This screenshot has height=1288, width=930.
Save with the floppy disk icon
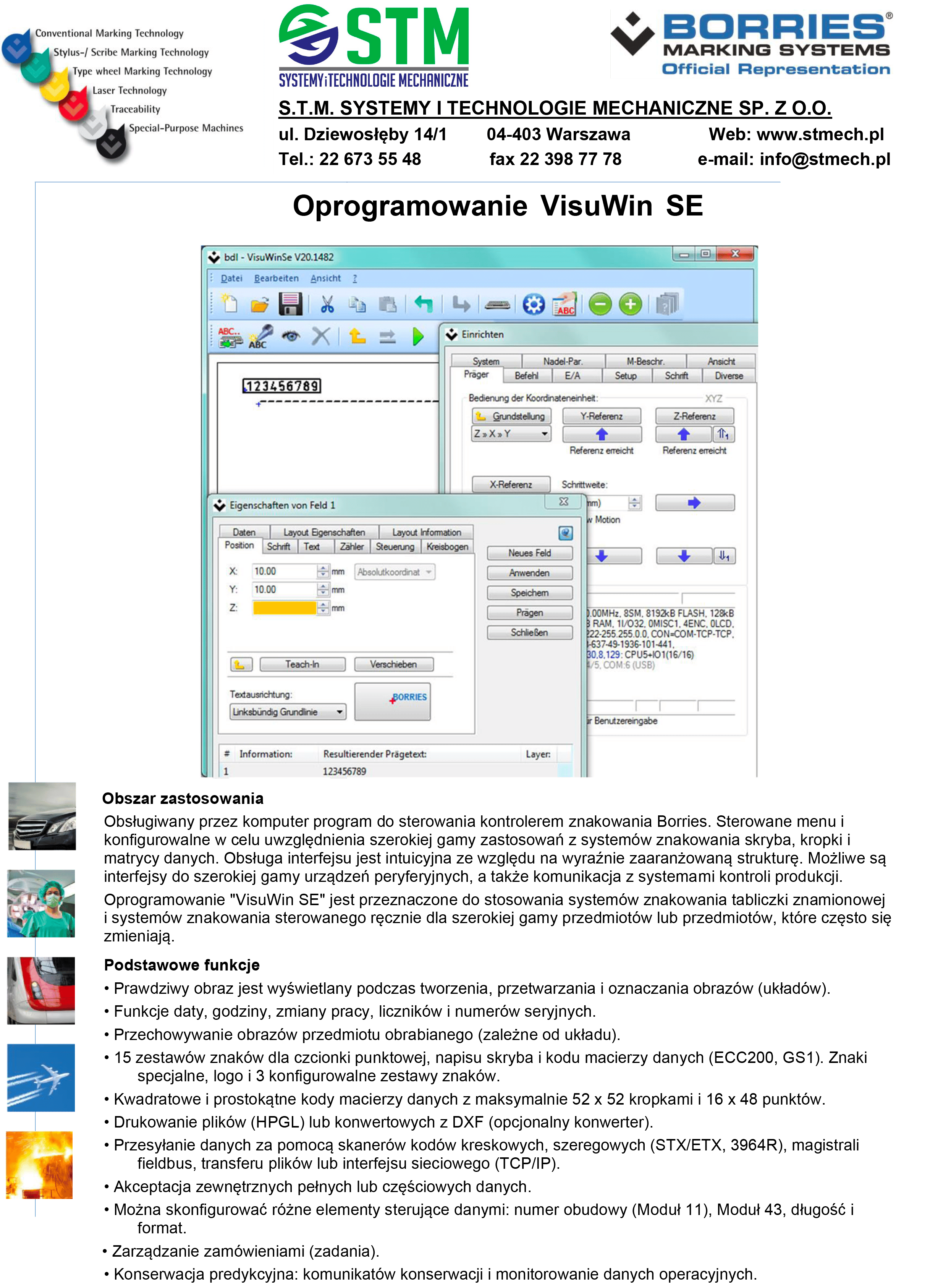click(290, 304)
